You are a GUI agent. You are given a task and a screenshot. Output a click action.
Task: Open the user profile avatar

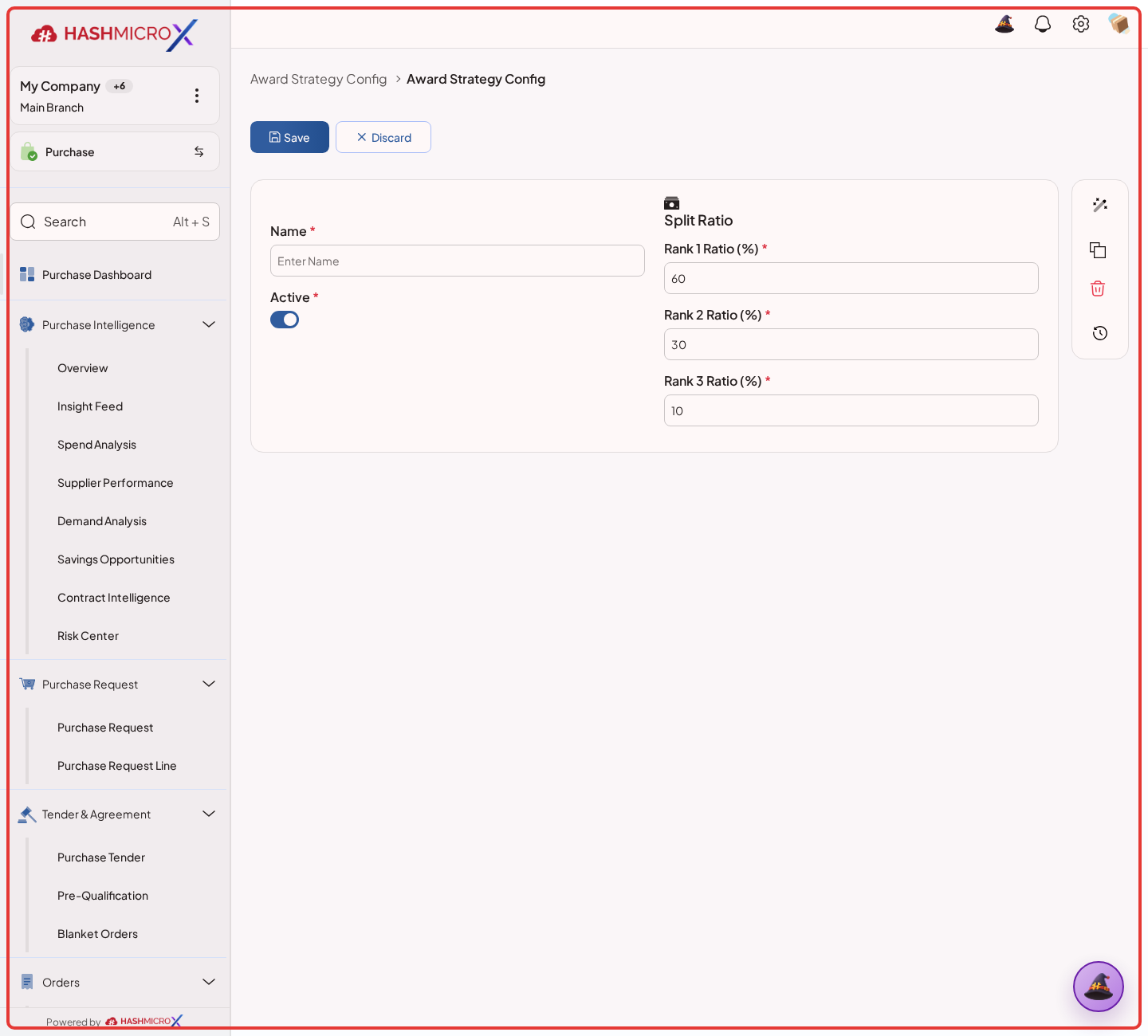tap(1119, 24)
